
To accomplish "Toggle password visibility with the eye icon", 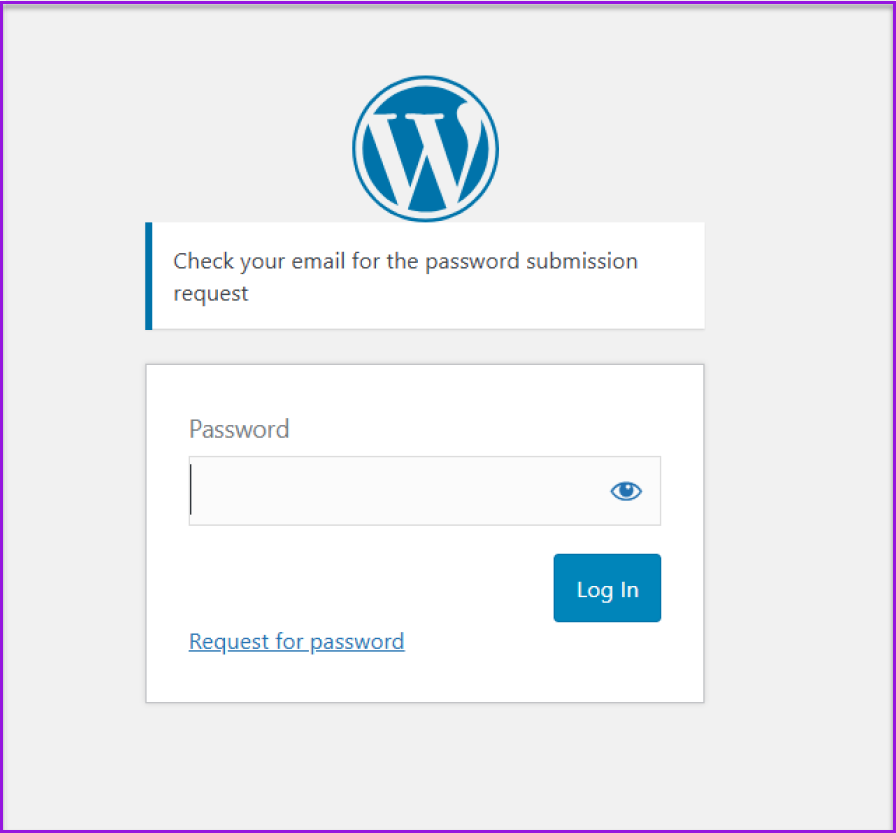I will coord(626,491).
